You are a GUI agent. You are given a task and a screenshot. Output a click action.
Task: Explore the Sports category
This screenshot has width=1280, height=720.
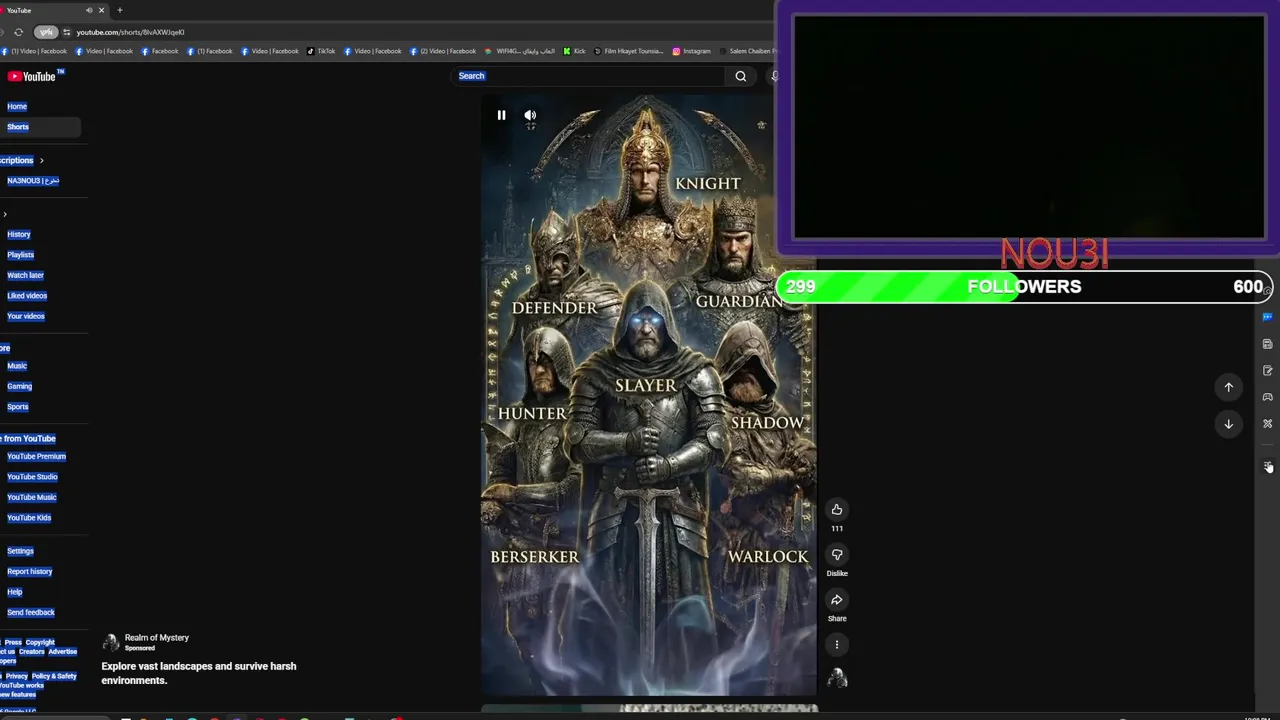18,407
